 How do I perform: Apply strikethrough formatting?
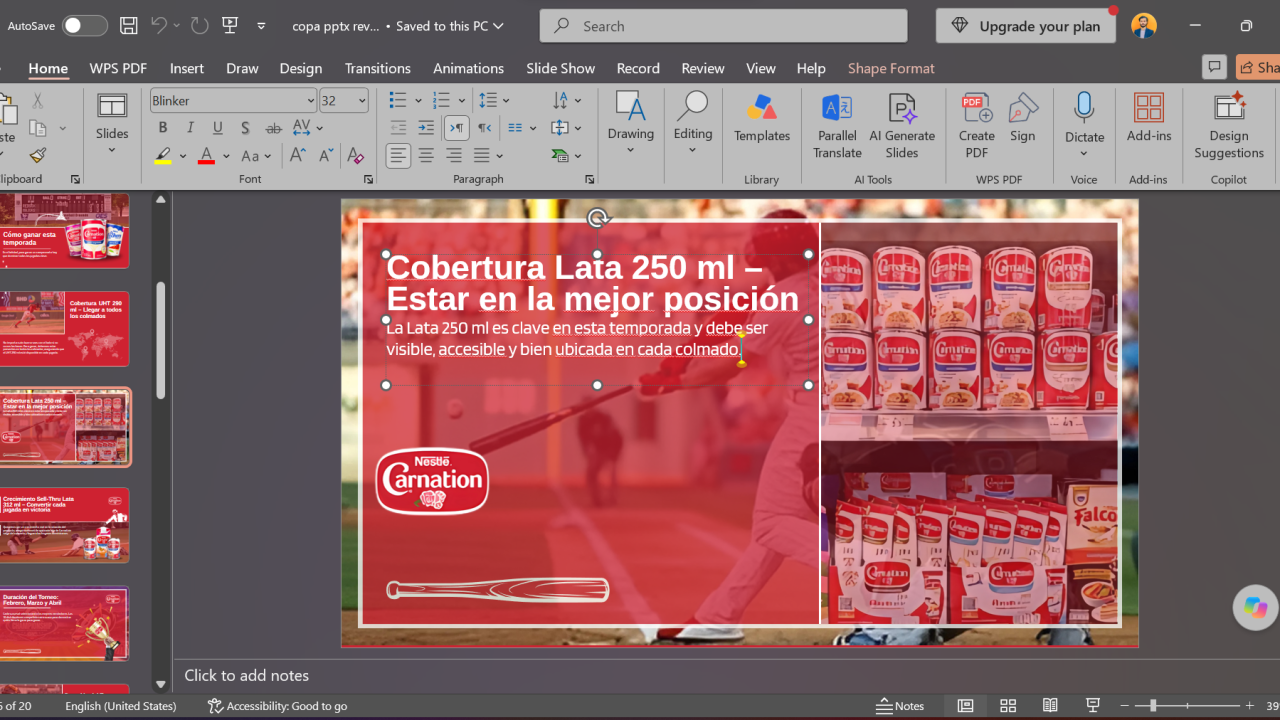click(x=273, y=128)
